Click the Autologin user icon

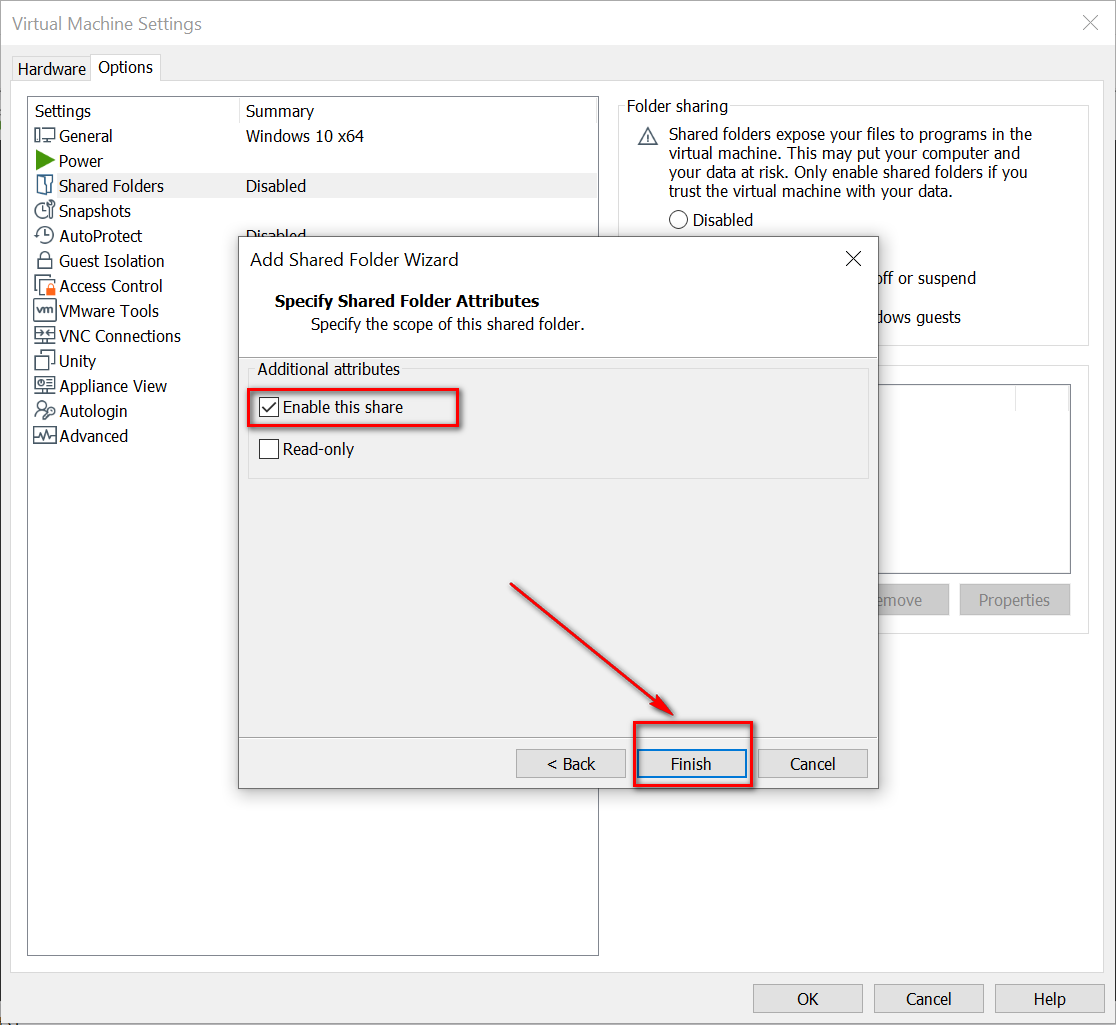pyautogui.click(x=45, y=410)
